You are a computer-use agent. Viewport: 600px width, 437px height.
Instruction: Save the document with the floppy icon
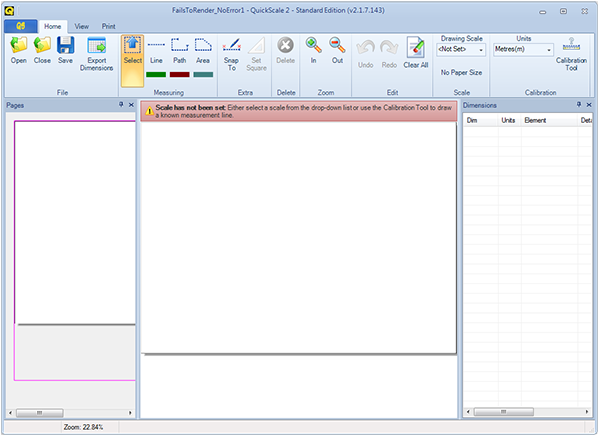[x=65, y=50]
